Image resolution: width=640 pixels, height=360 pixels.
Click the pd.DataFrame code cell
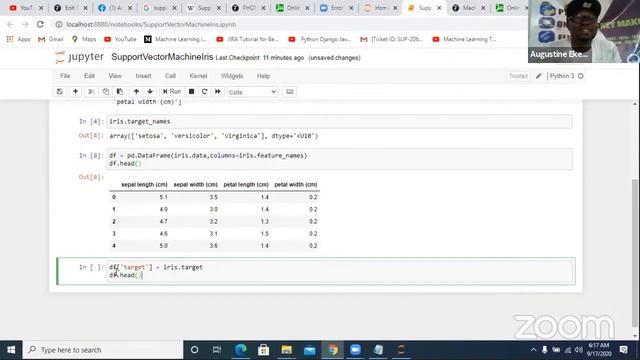(x=339, y=160)
